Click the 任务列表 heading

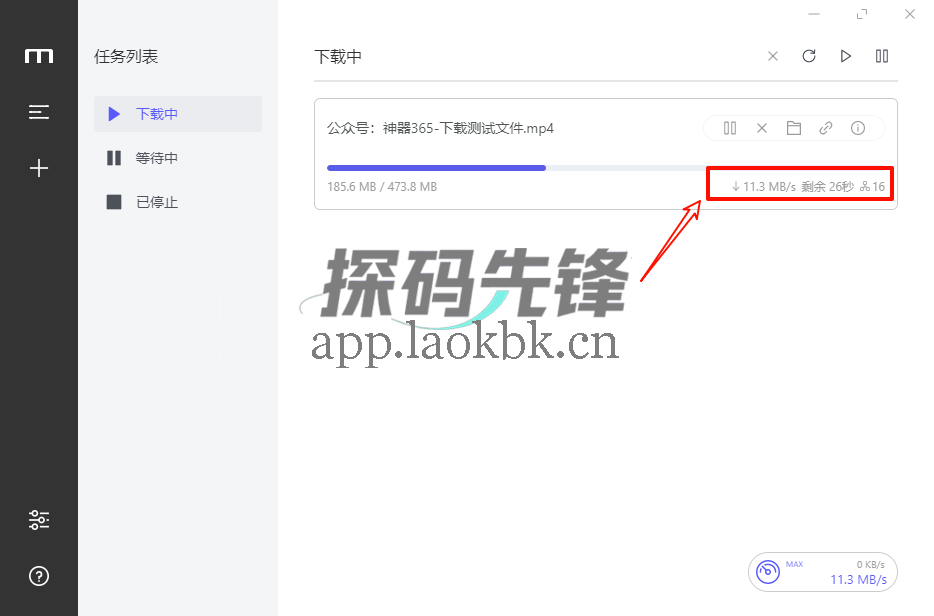click(x=126, y=57)
